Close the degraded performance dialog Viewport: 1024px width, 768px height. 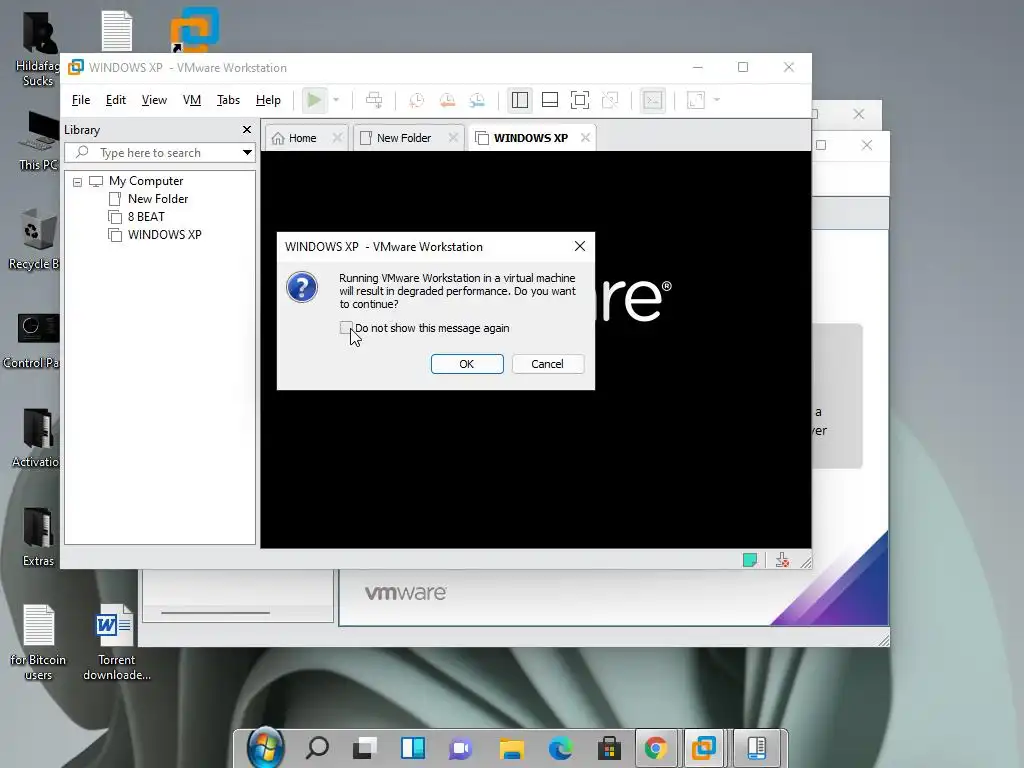[x=579, y=246]
